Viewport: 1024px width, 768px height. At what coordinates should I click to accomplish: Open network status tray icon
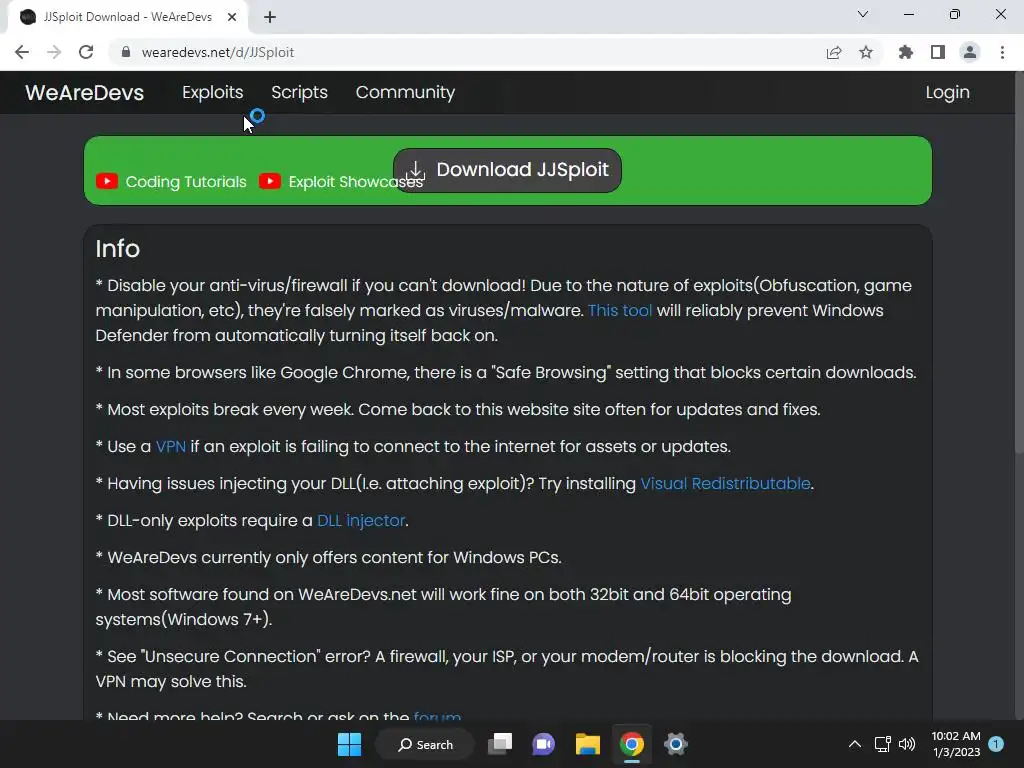click(882, 744)
